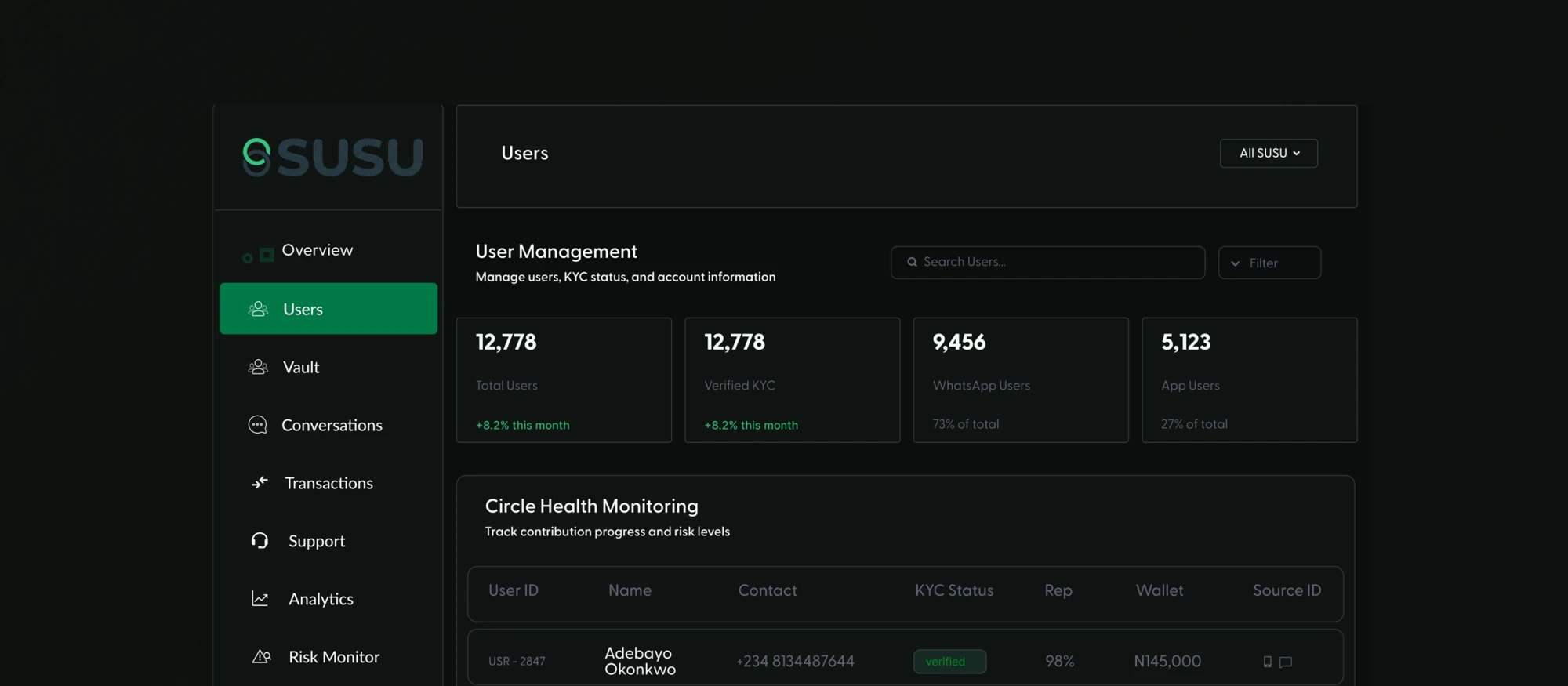Click the Contact column header
Viewport: 1568px width, 686px height.
click(x=768, y=590)
